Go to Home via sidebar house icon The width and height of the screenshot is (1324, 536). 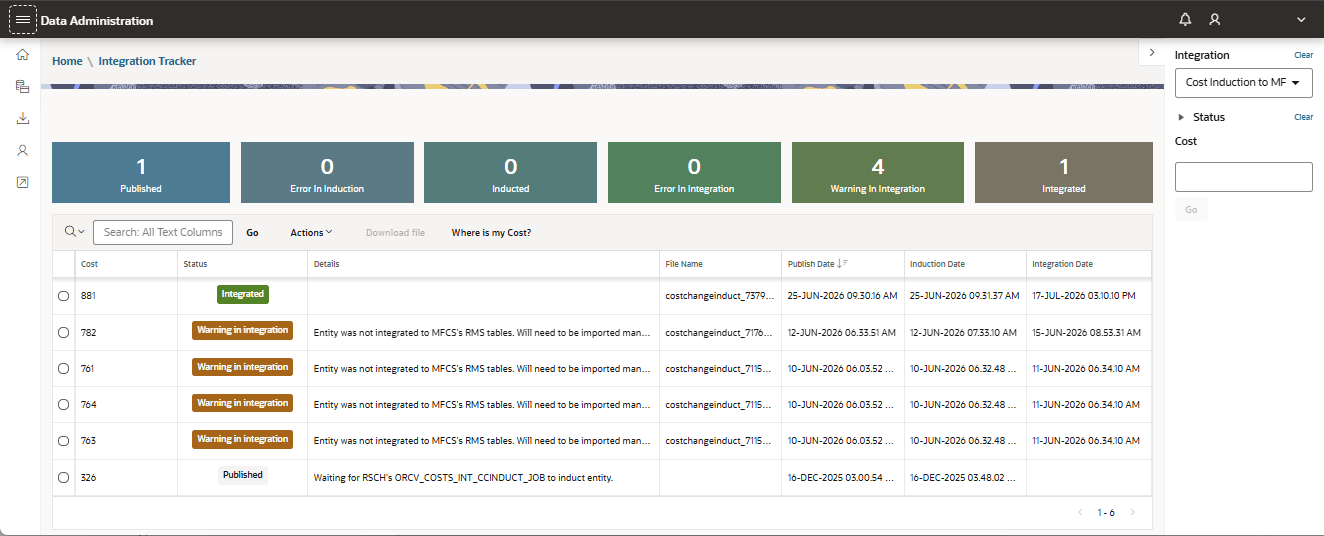22,54
